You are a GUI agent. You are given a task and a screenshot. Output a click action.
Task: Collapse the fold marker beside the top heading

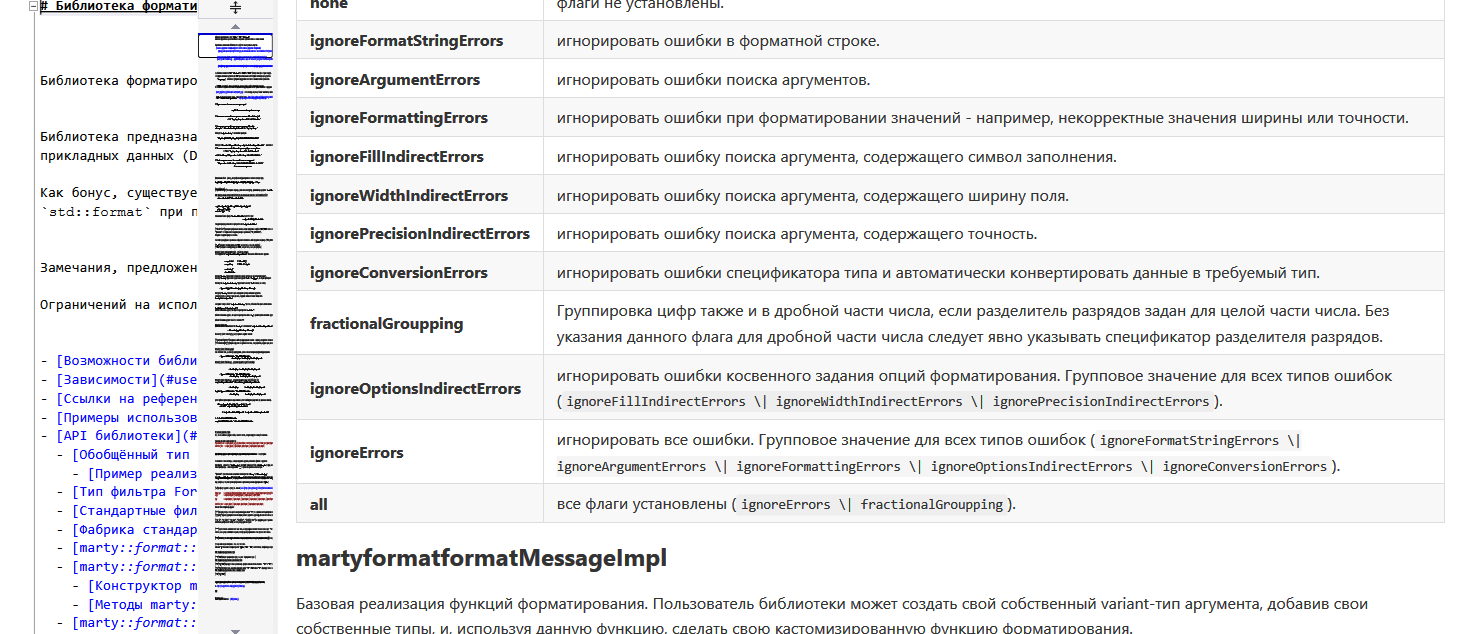pyautogui.click(x=33, y=6)
